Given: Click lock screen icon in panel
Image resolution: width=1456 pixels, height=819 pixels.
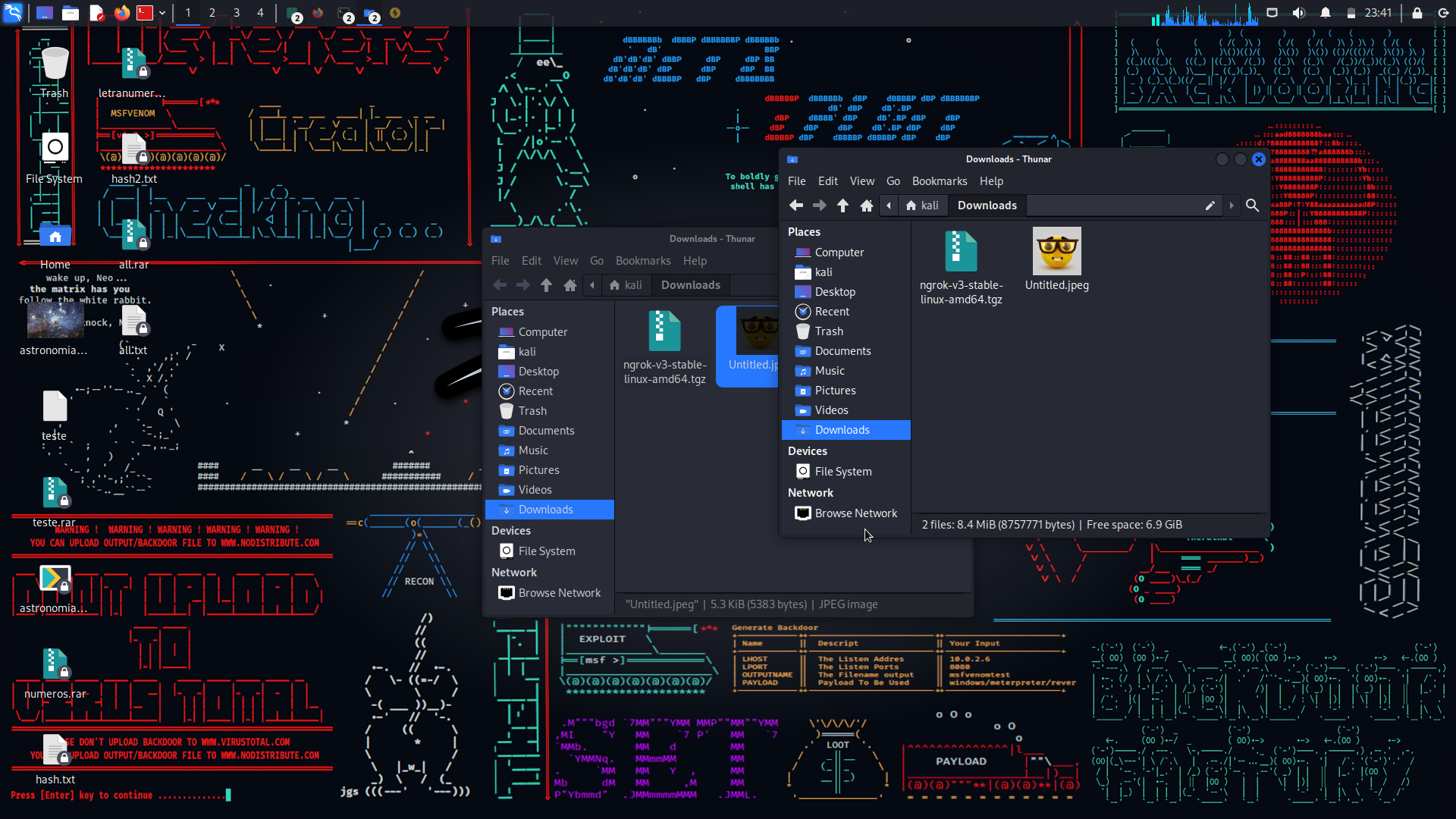Looking at the screenshot, I should pyautogui.click(x=1417, y=13).
